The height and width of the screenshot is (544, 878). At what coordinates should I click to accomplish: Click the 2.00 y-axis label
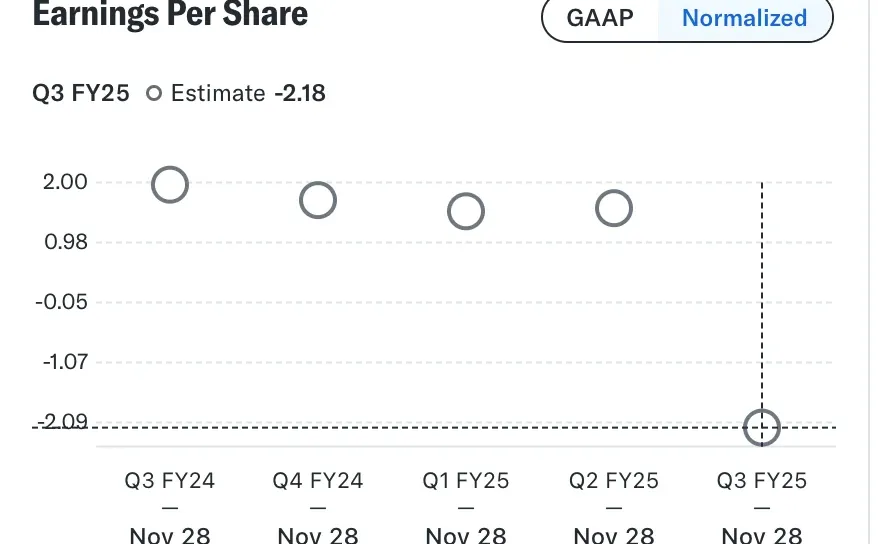pyautogui.click(x=65, y=182)
